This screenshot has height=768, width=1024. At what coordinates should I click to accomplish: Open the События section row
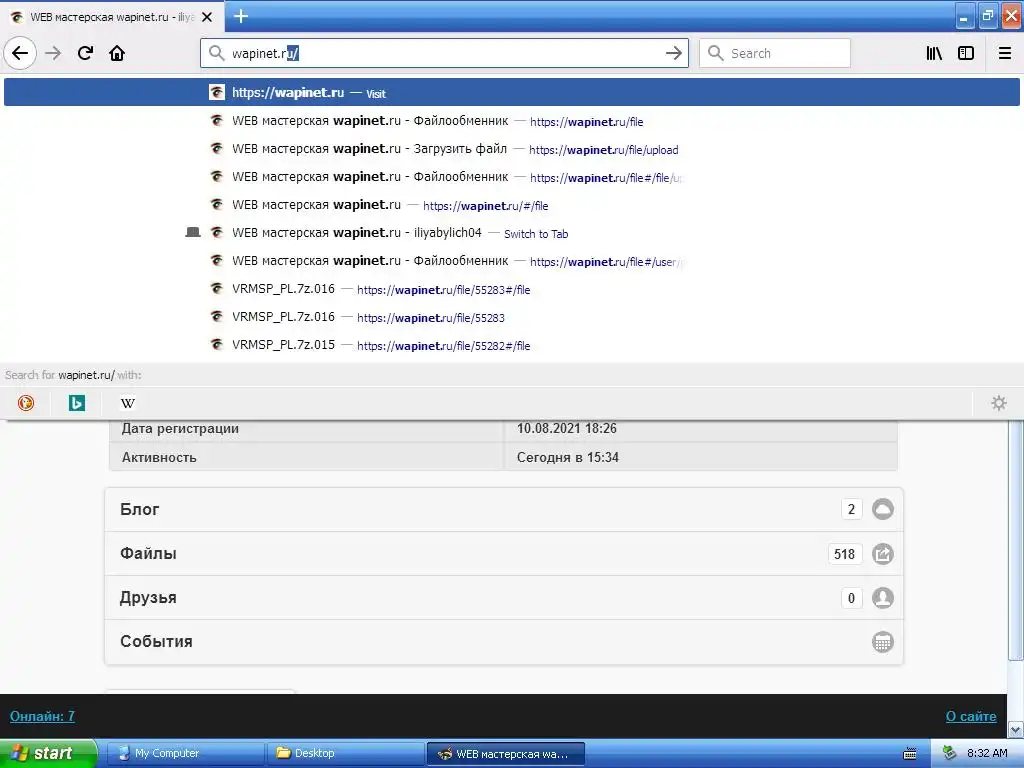pos(504,642)
